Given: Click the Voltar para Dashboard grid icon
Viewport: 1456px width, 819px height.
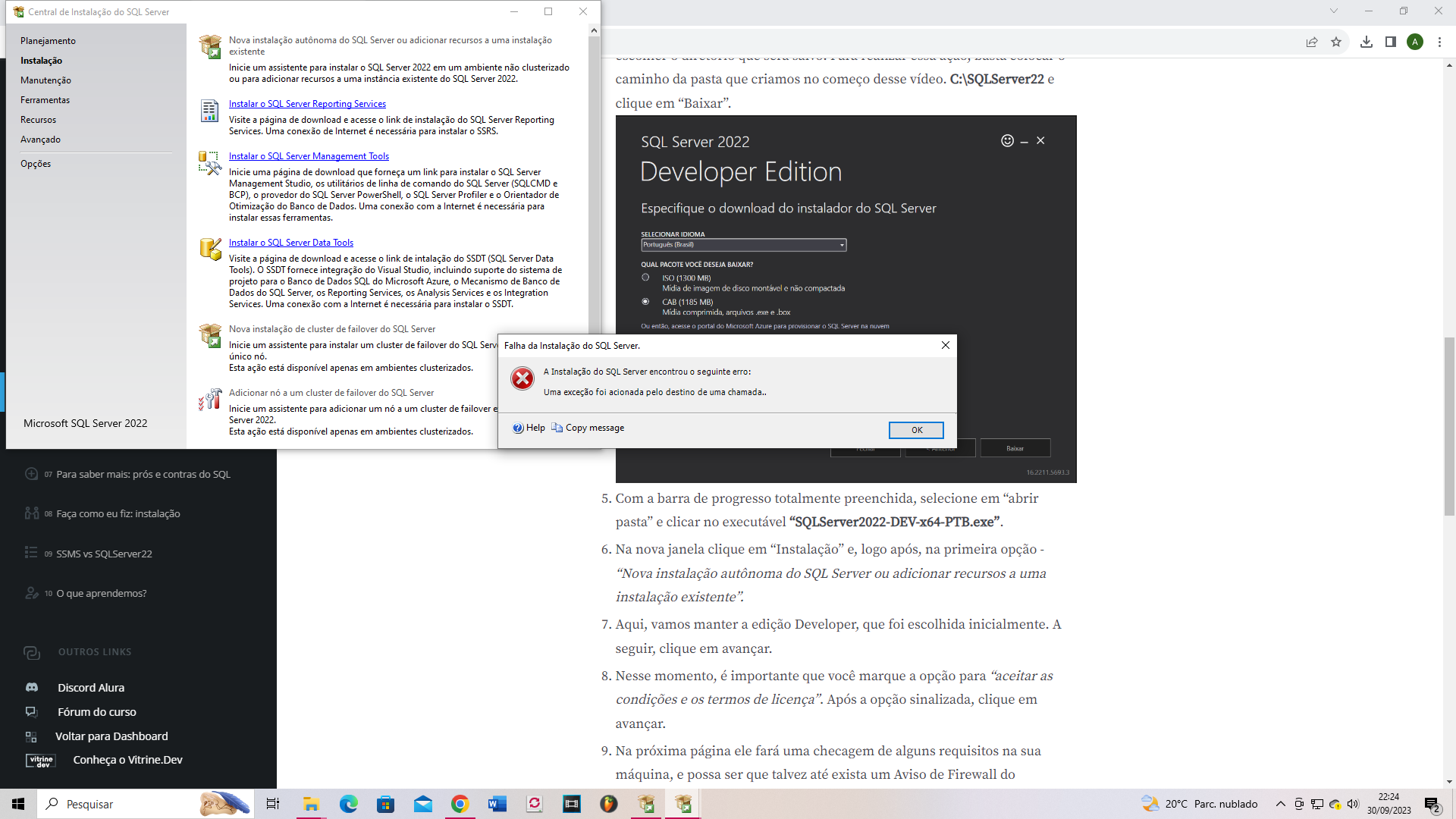Looking at the screenshot, I should (31, 736).
